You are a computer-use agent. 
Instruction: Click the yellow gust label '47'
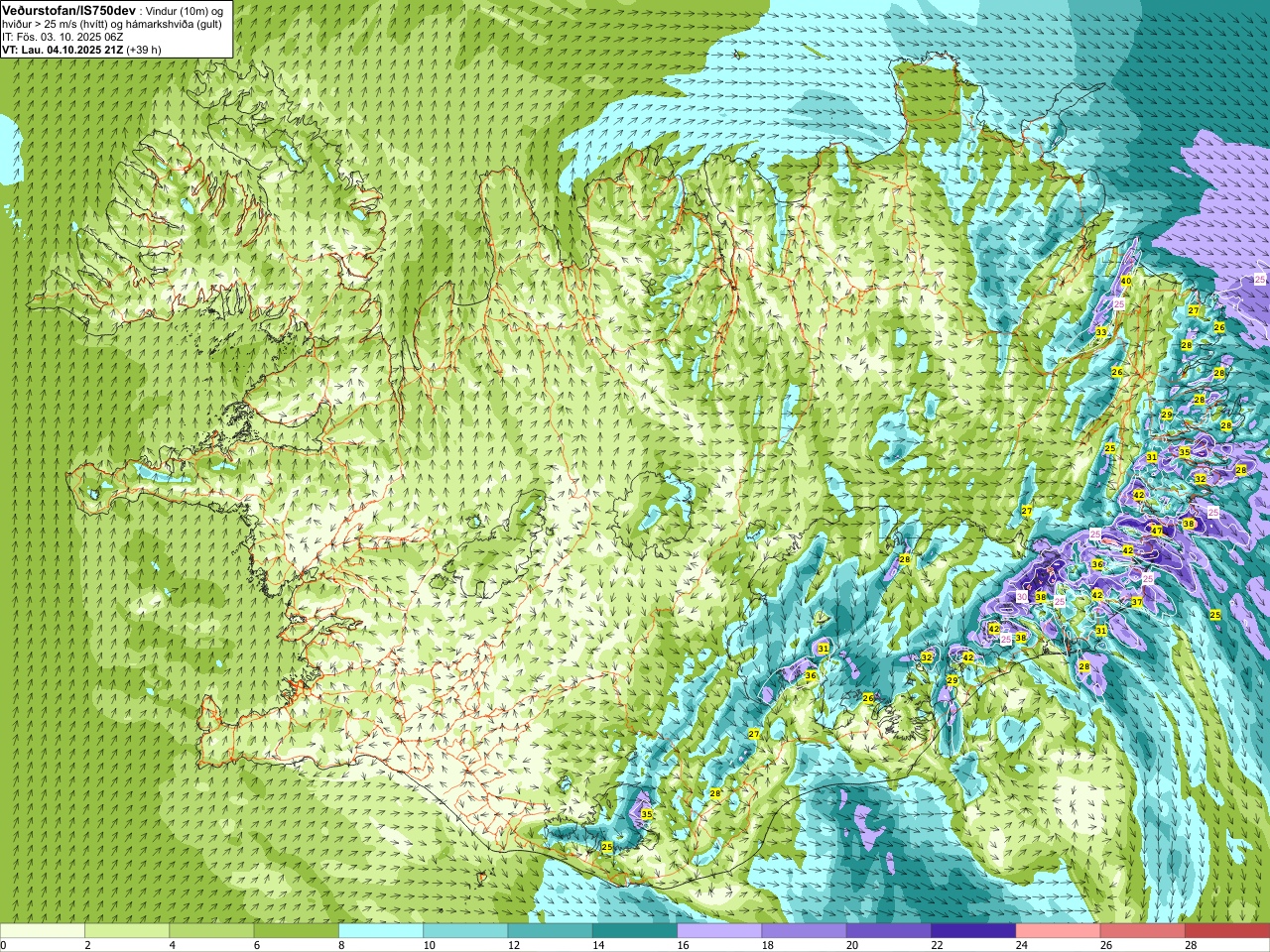pos(1157,531)
